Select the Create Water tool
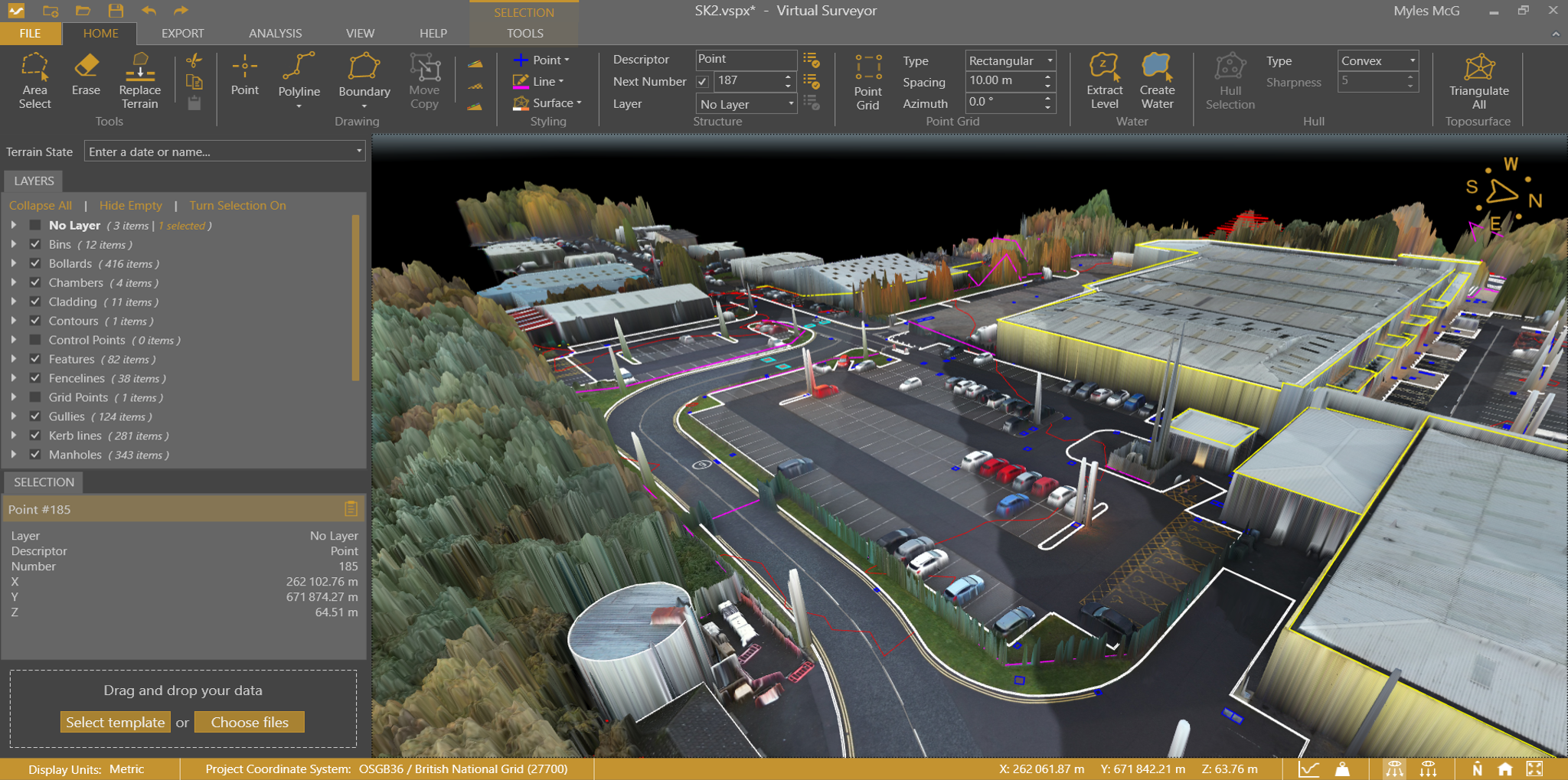This screenshot has width=1568, height=780. (1156, 81)
